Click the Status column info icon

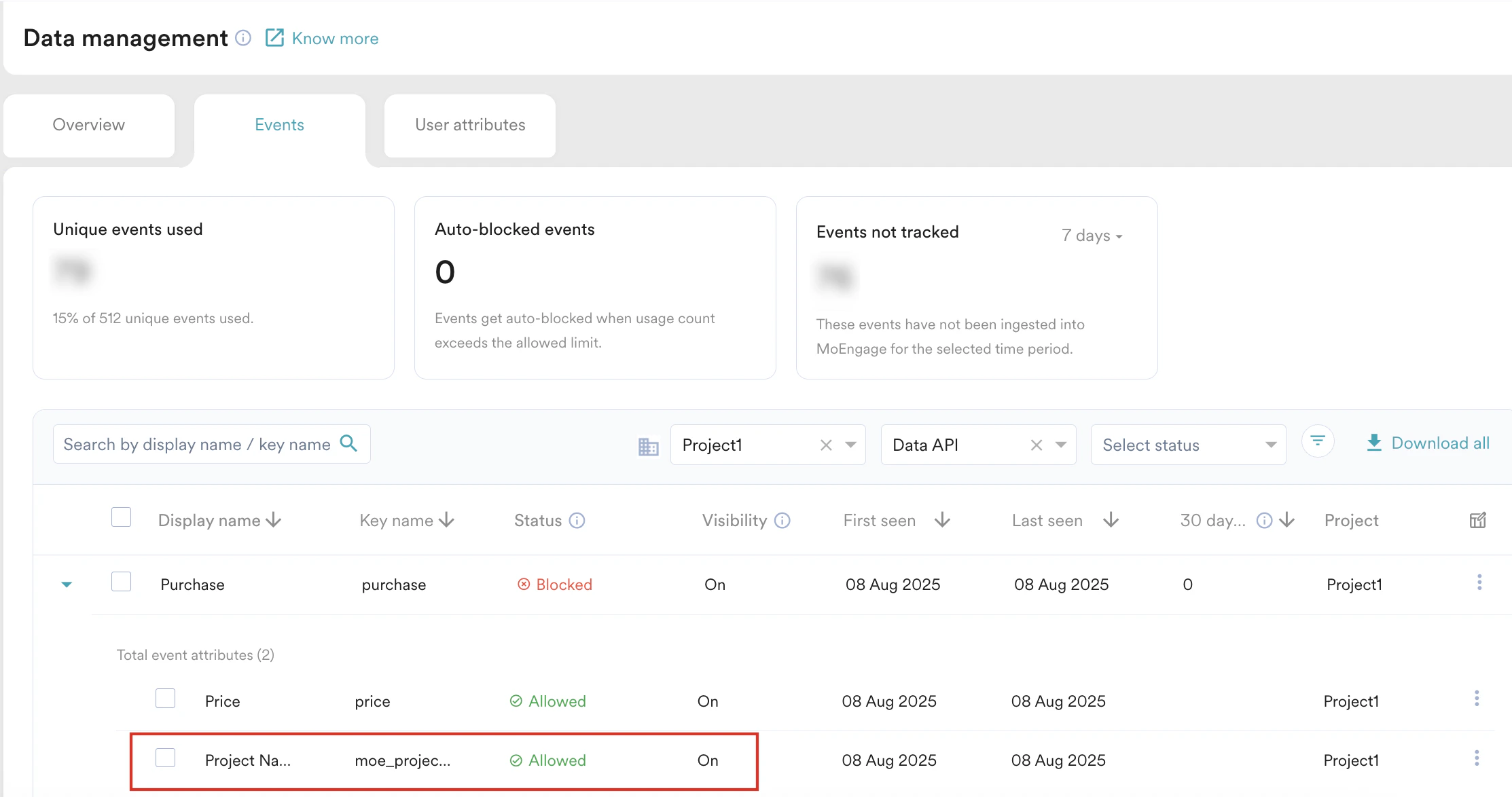click(577, 521)
